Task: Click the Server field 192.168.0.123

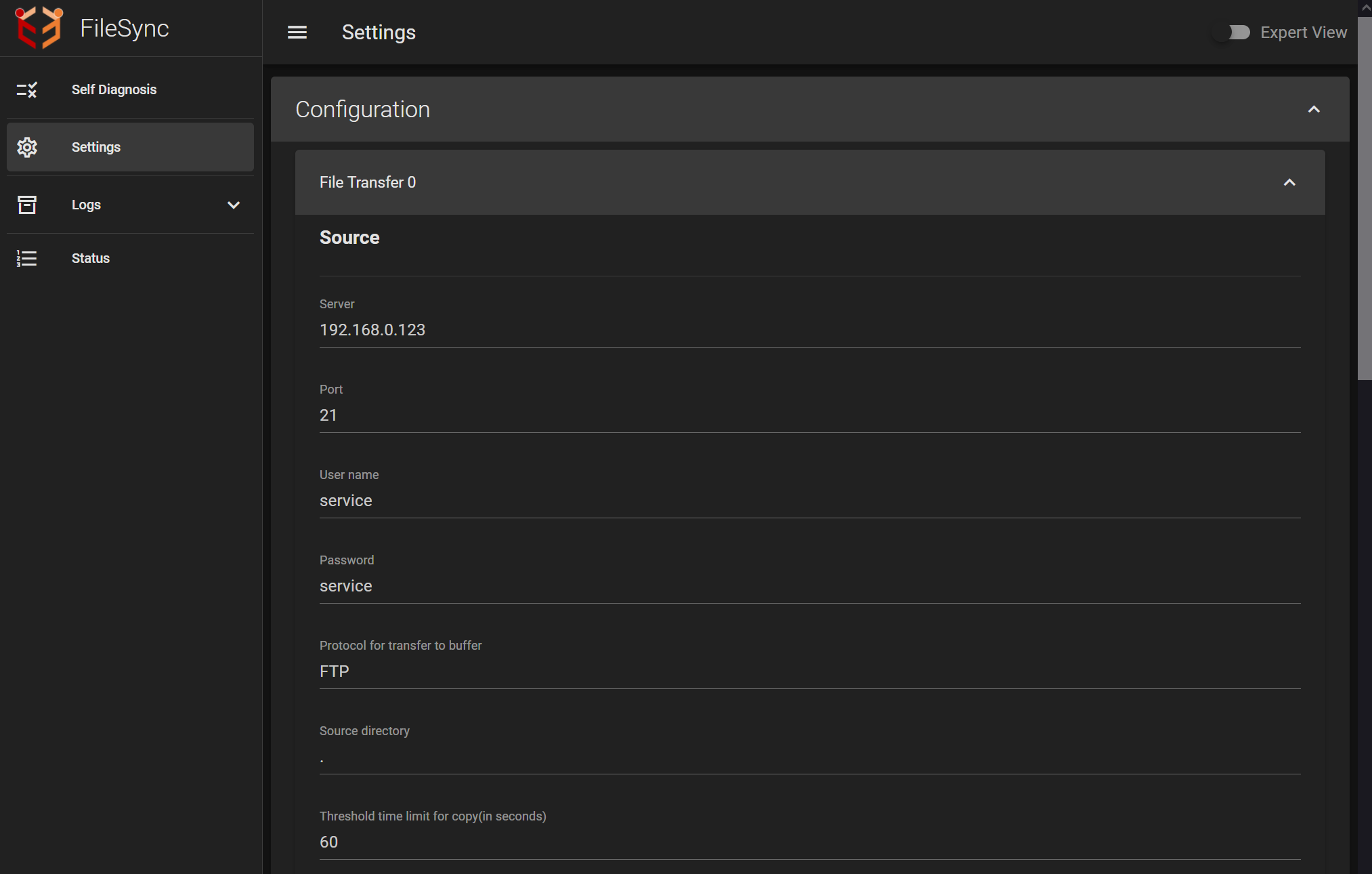Action: tap(810, 330)
